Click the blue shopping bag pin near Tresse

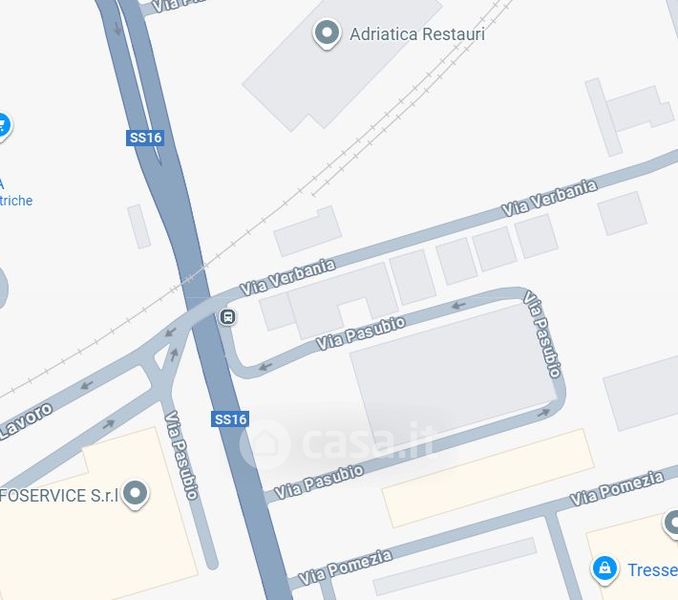click(x=604, y=569)
